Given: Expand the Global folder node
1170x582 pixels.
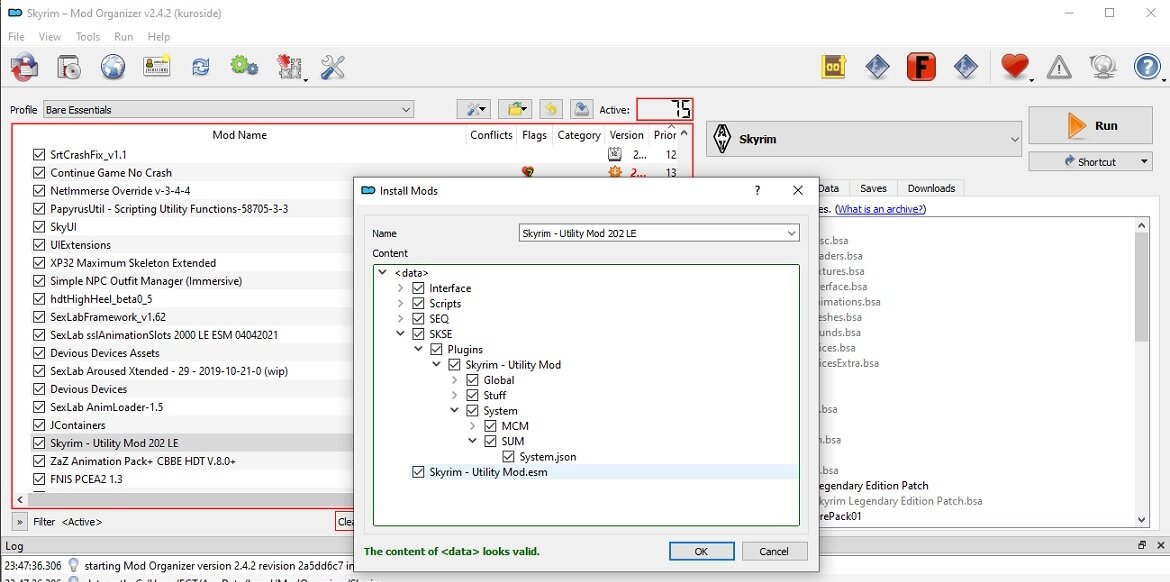Looking at the screenshot, I should (x=454, y=380).
